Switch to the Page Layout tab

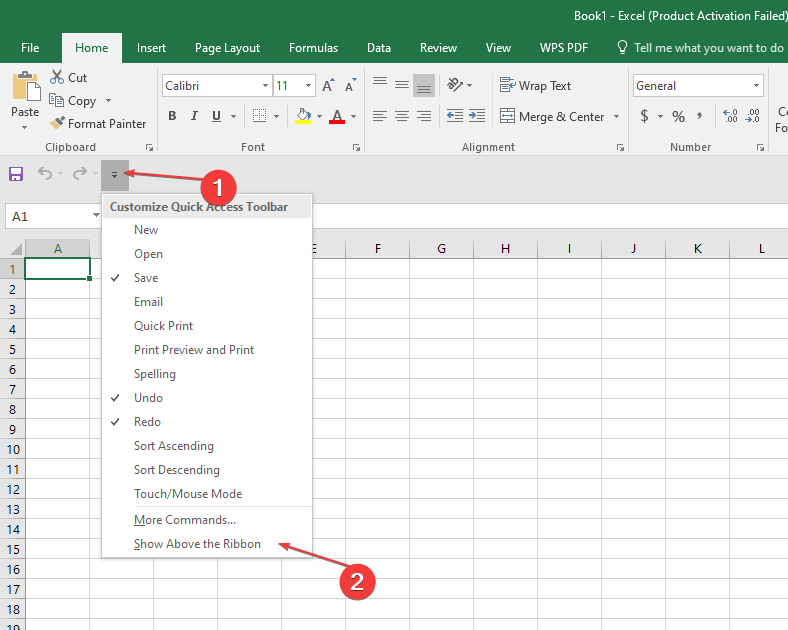point(227,48)
